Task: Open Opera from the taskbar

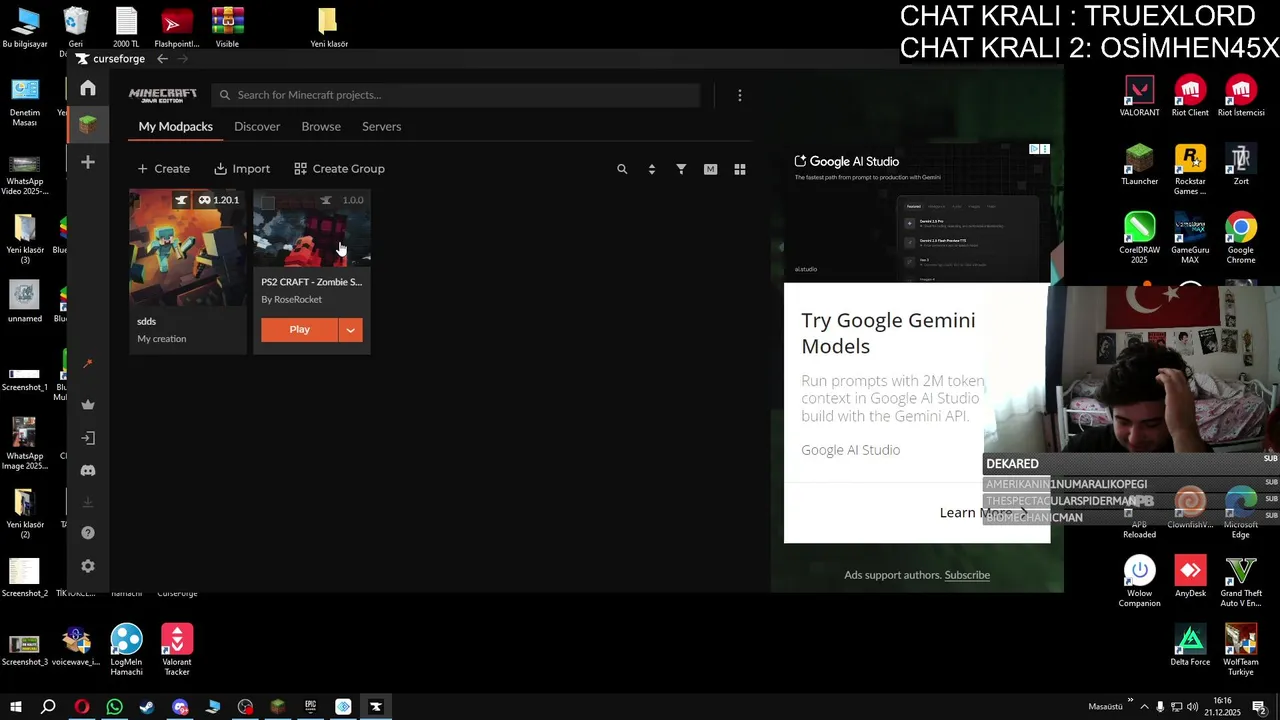Action: pyautogui.click(x=81, y=707)
